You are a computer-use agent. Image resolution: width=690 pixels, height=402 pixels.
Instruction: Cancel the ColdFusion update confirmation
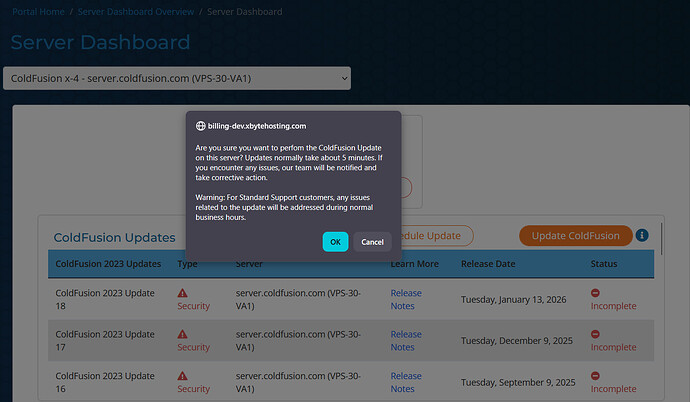tap(372, 242)
